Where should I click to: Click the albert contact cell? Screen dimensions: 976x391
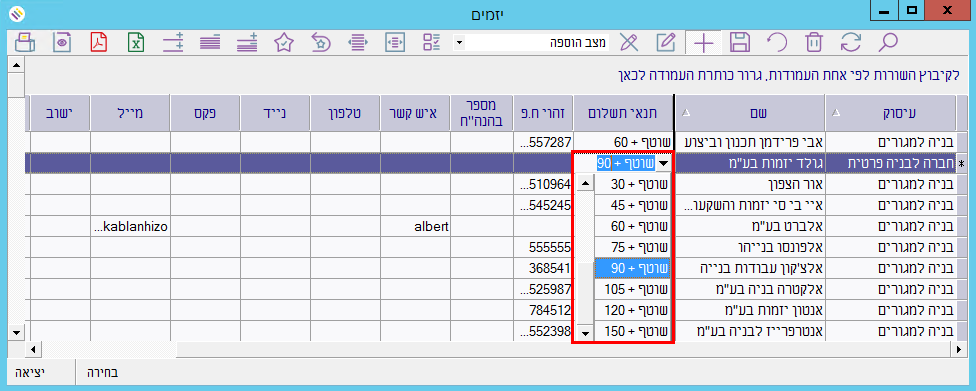(x=415, y=227)
